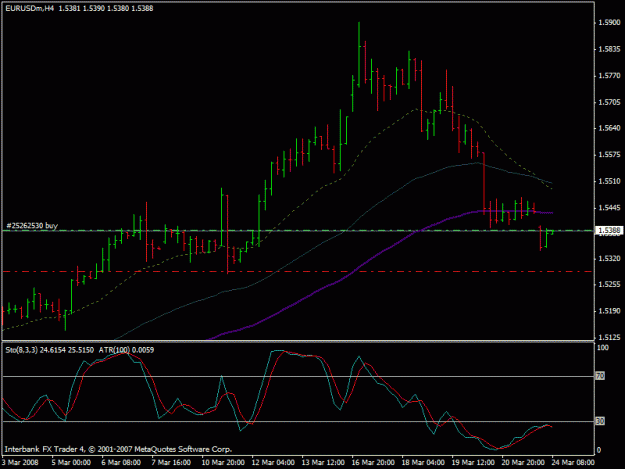Click the 1.5835 price axis label
625x469 pixels.
tap(609, 49)
